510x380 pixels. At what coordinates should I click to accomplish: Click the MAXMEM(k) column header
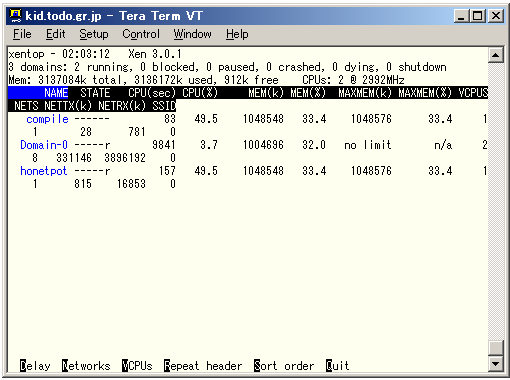click(365, 93)
